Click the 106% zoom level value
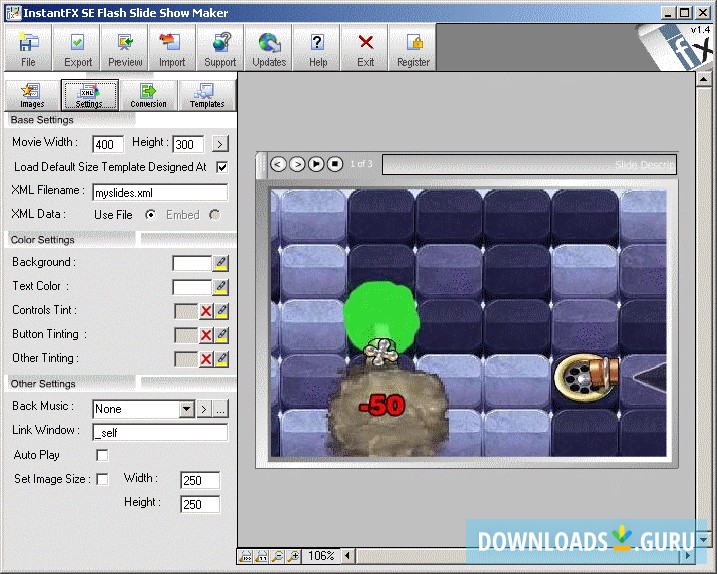 tap(321, 556)
